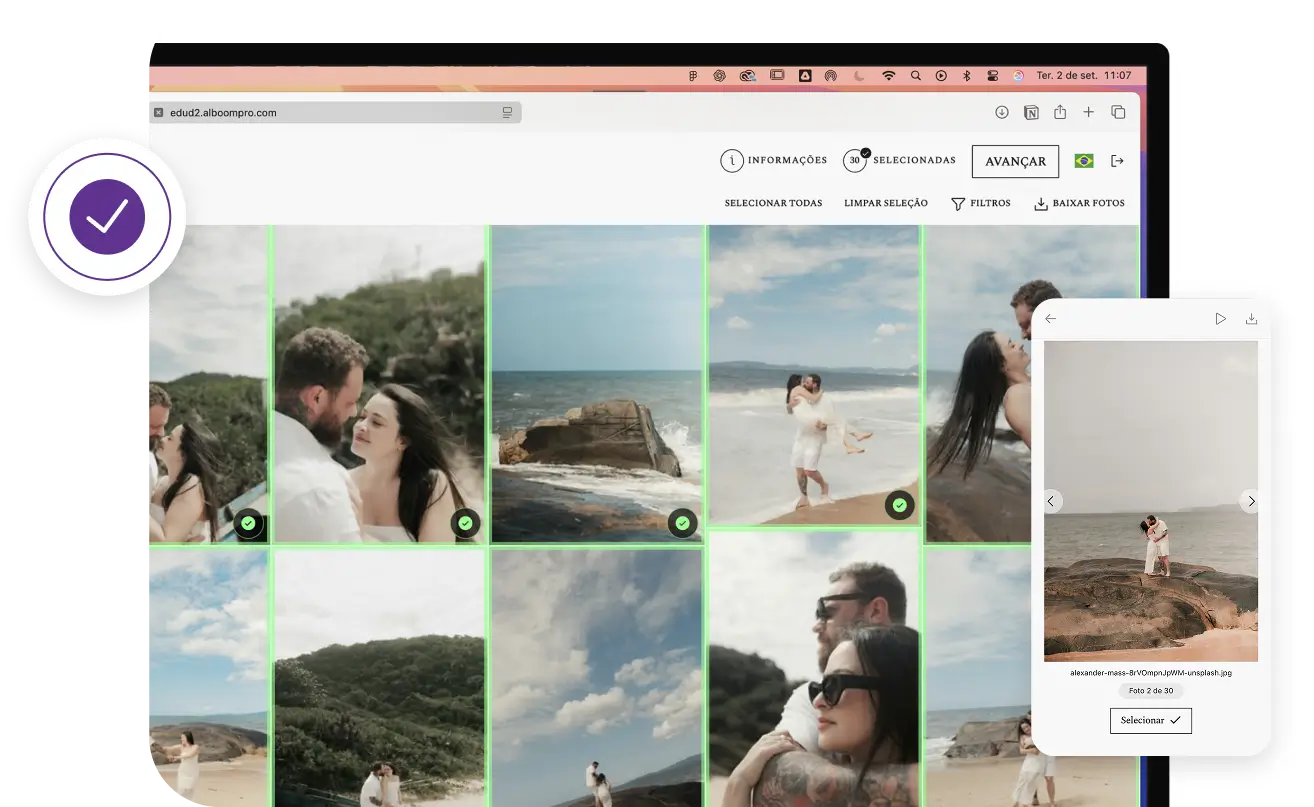Click the logout exit icon
Image resolution: width=1314 pixels, height=807 pixels.
click(x=1118, y=161)
